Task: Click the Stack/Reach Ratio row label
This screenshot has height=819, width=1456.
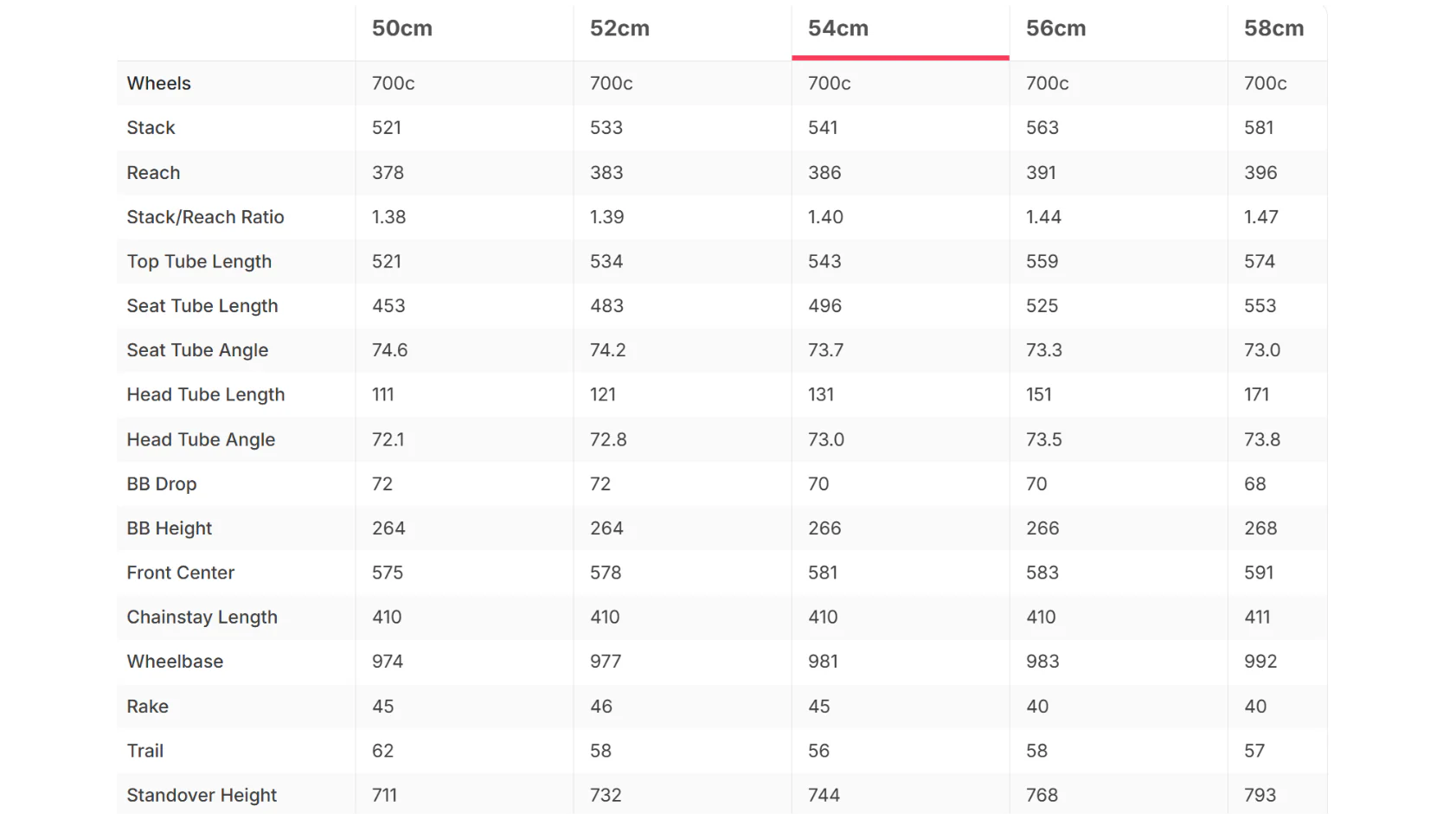Action: coord(206,217)
